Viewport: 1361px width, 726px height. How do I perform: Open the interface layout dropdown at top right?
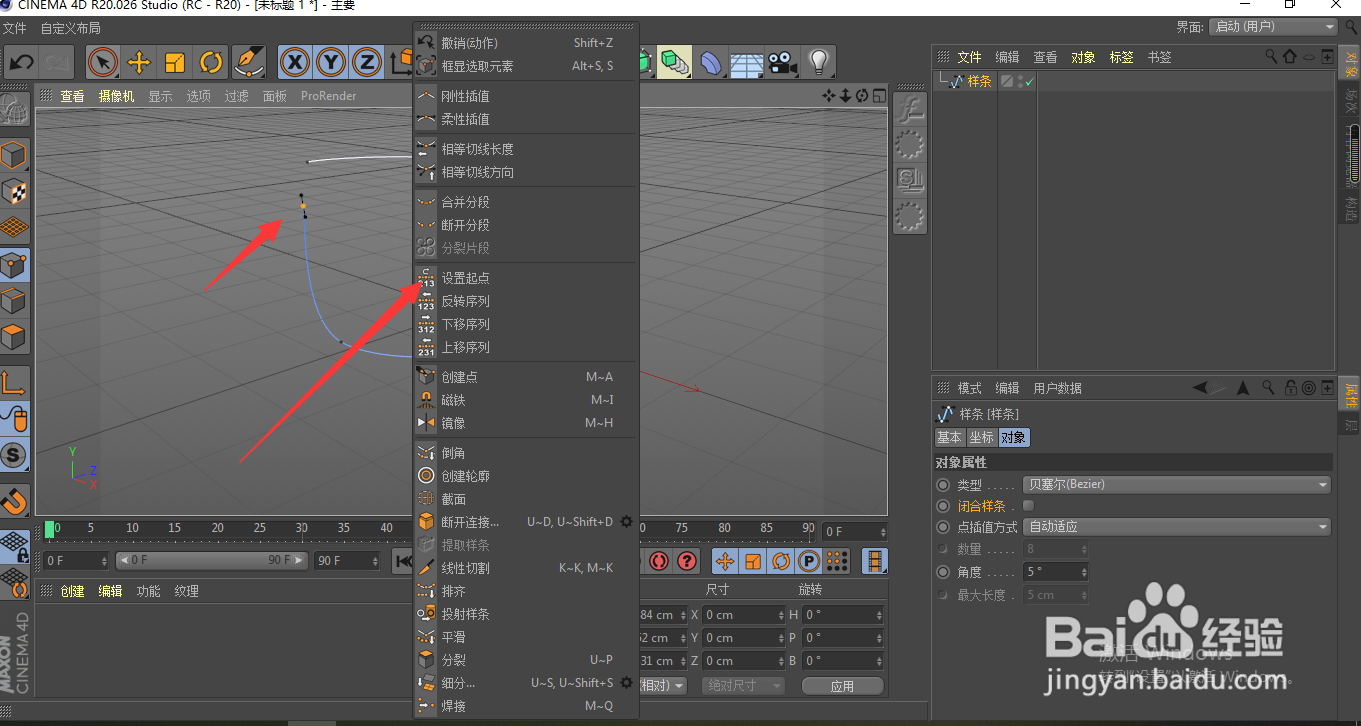[x=1273, y=27]
